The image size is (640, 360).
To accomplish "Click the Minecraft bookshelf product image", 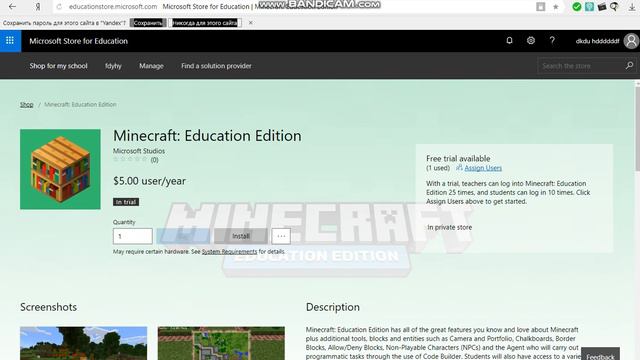I will [x=60, y=169].
